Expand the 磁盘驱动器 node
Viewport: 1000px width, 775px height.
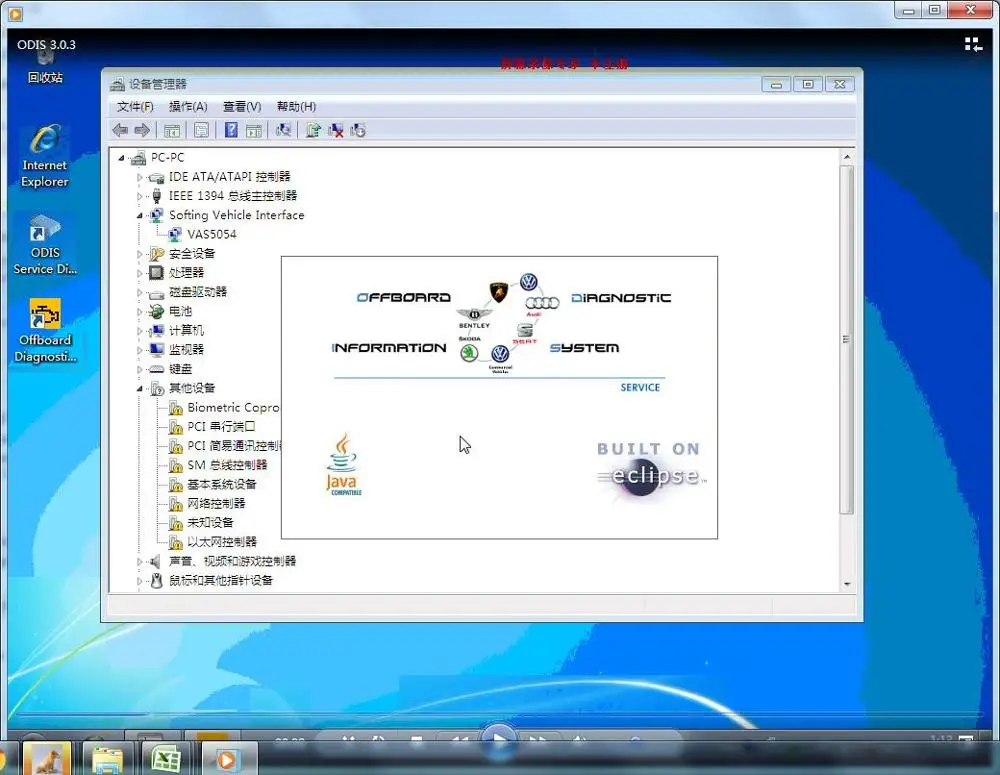[x=140, y=292]
